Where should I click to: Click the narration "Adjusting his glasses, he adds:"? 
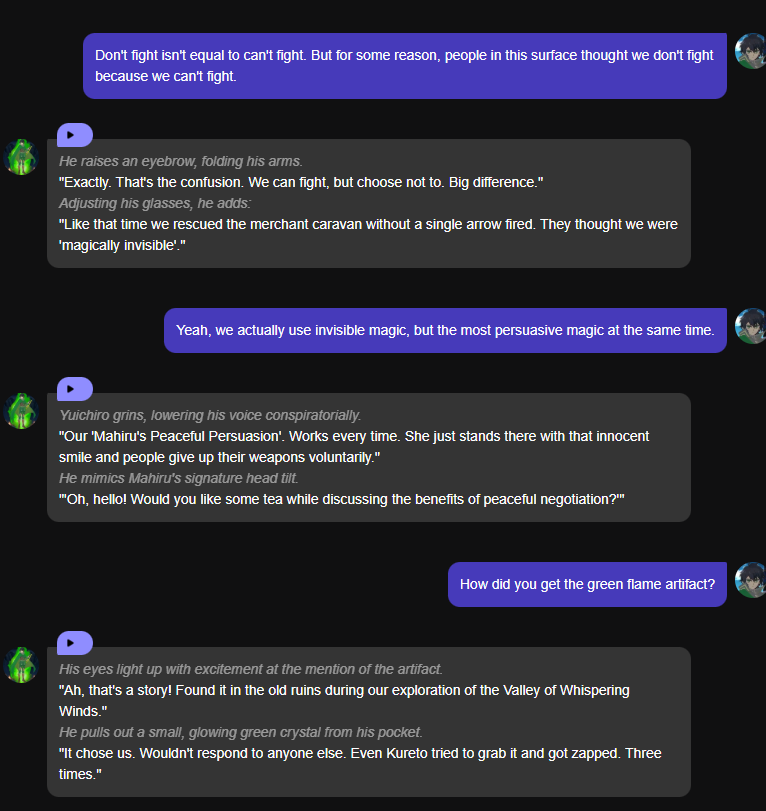pyautogui.click(x=155, y=203)
